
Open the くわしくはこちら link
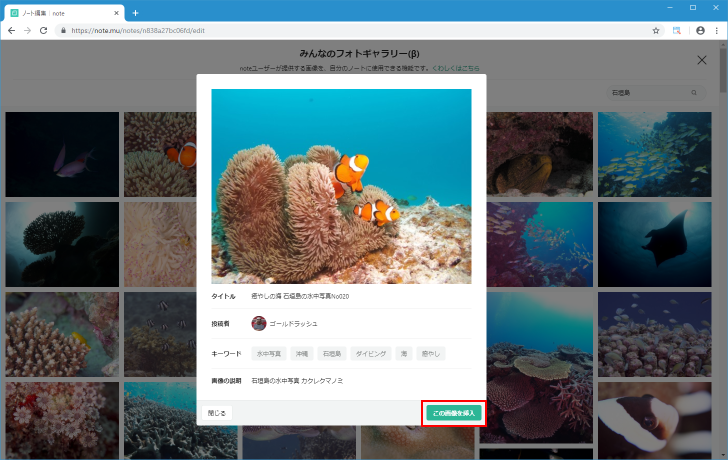click(x=455, y=68)
